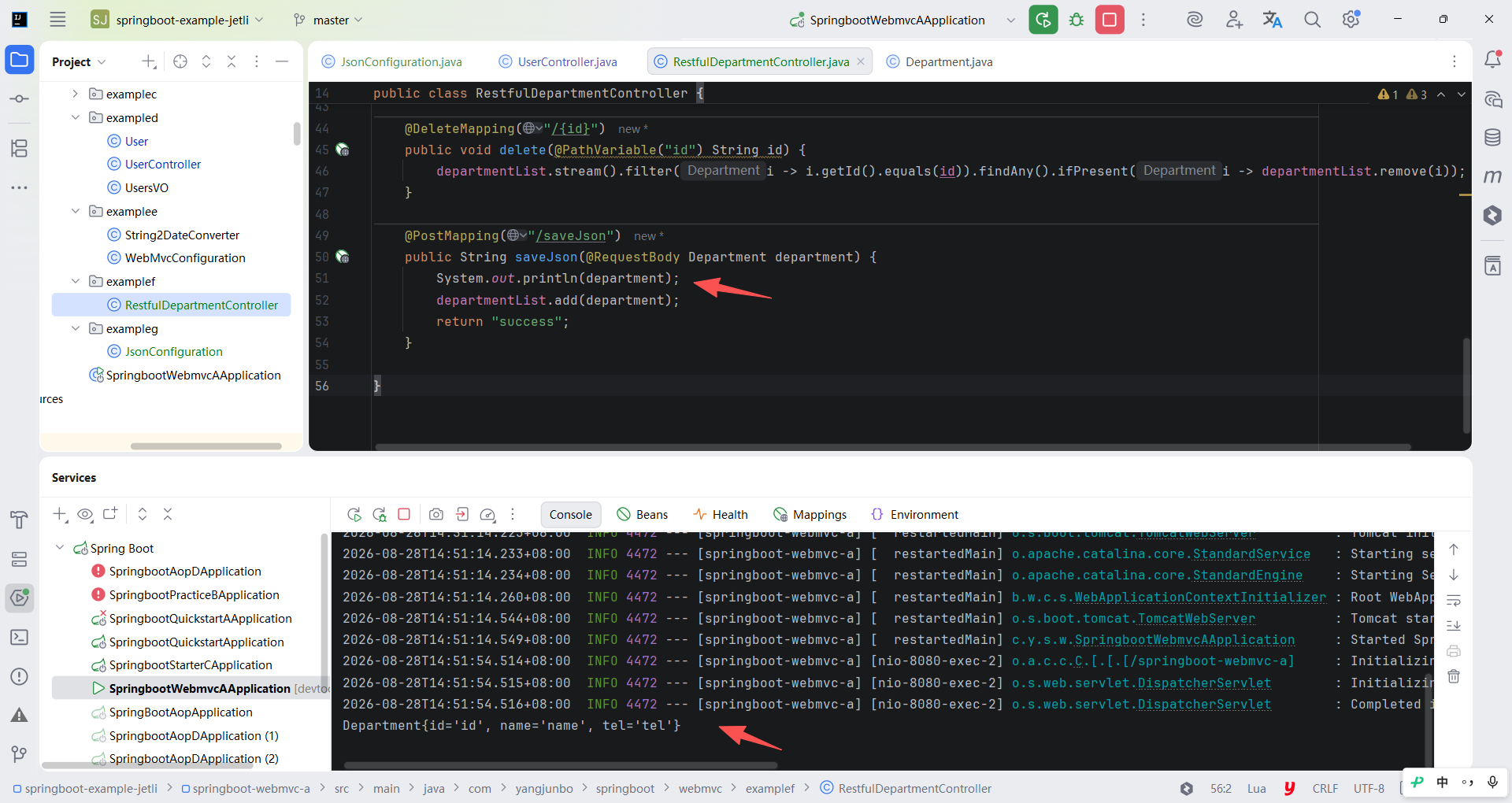This screenshot has width=1512, height=803.
Task: Open the Git tool window
Action: 20,754
